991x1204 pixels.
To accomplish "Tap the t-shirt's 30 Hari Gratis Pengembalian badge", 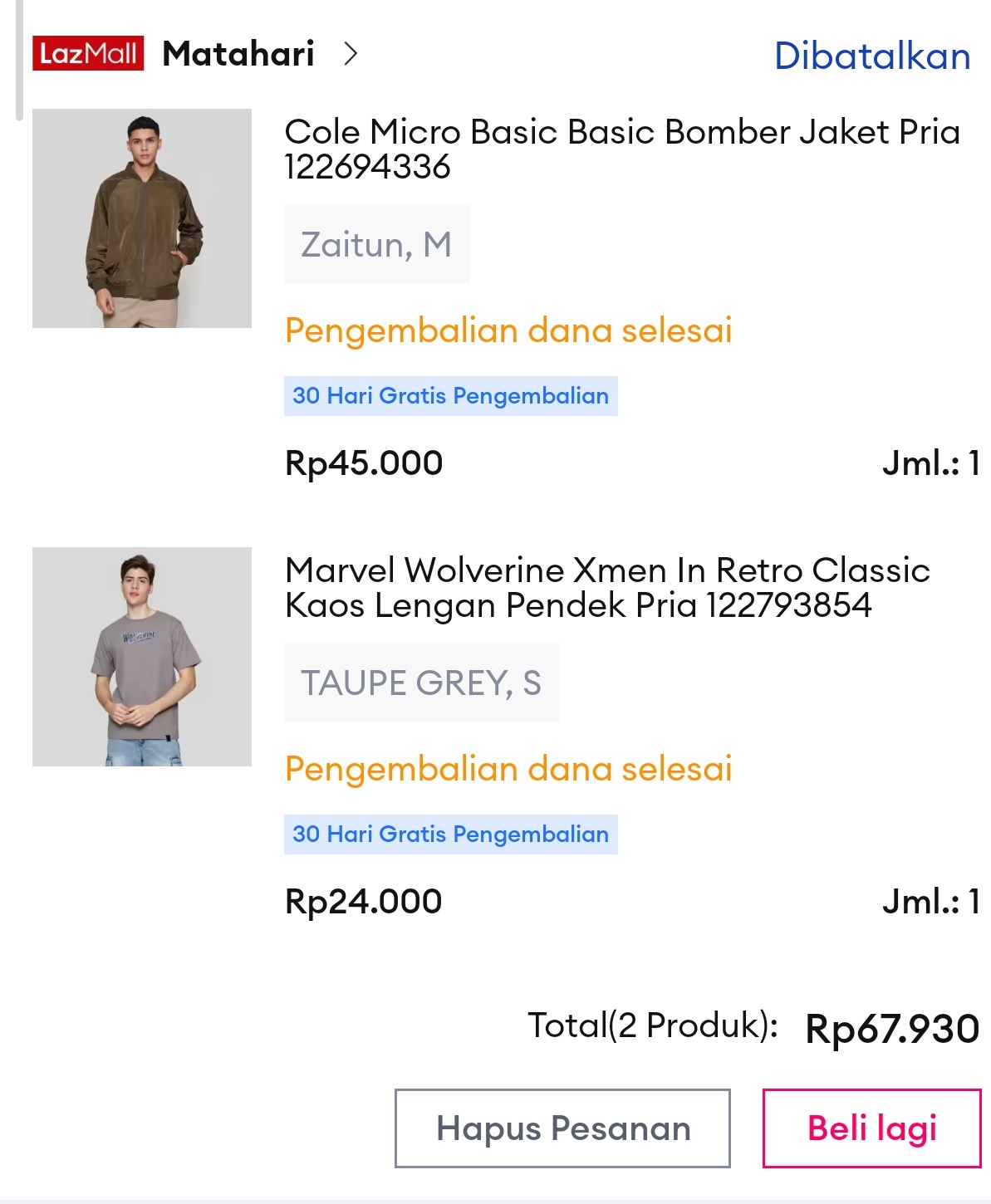I will pos(450,834).
